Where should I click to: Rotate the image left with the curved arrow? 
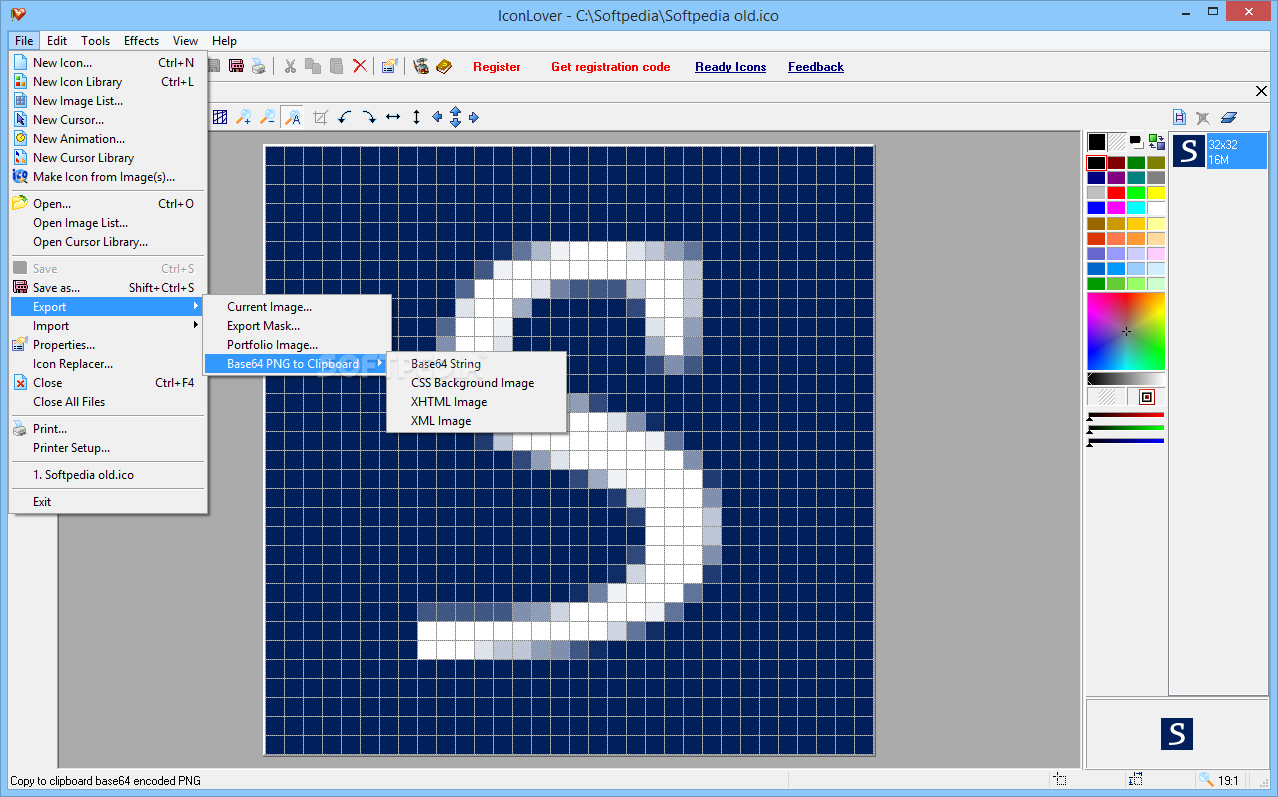pyautogui.click(x=345, y=117)
